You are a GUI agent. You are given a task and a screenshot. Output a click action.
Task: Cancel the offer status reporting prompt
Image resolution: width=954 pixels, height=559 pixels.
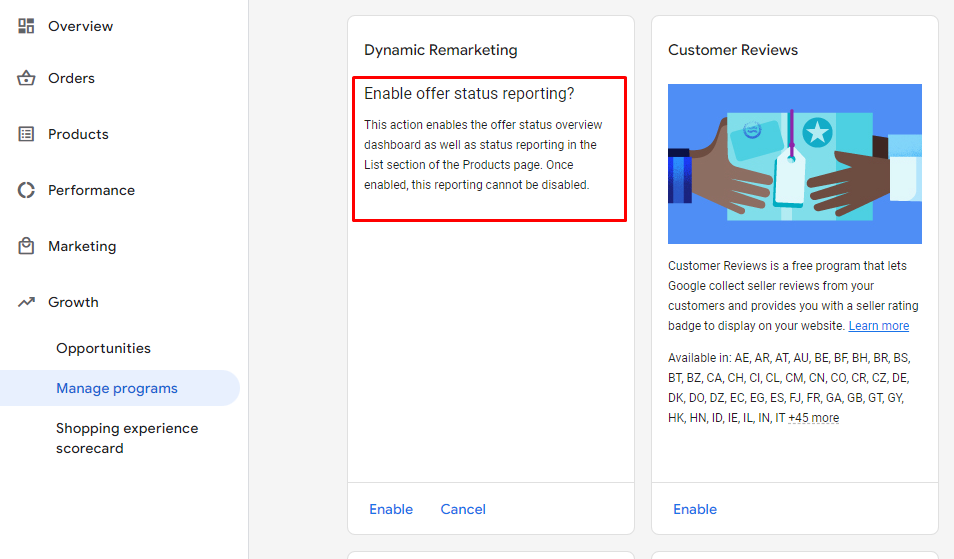[x=463, y=509]
